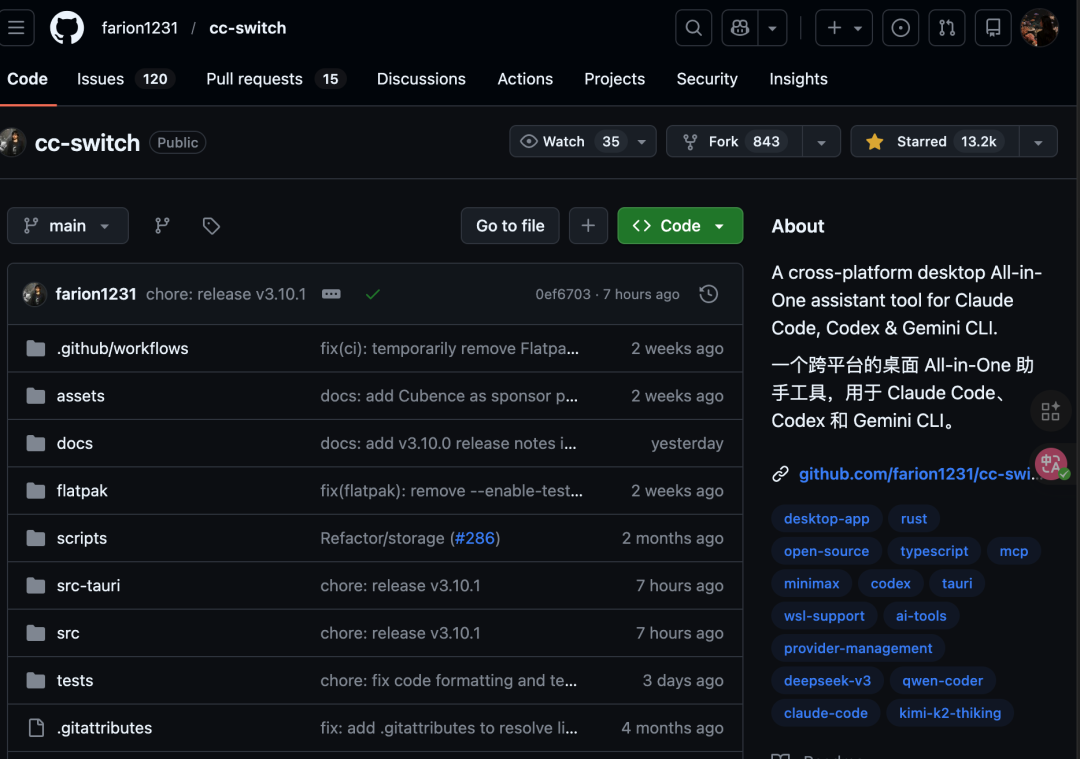The height and width of the screenshot is (759, 1080).
Task: Open the hamburger navigation menu
Action: click(x=16, y=28)
